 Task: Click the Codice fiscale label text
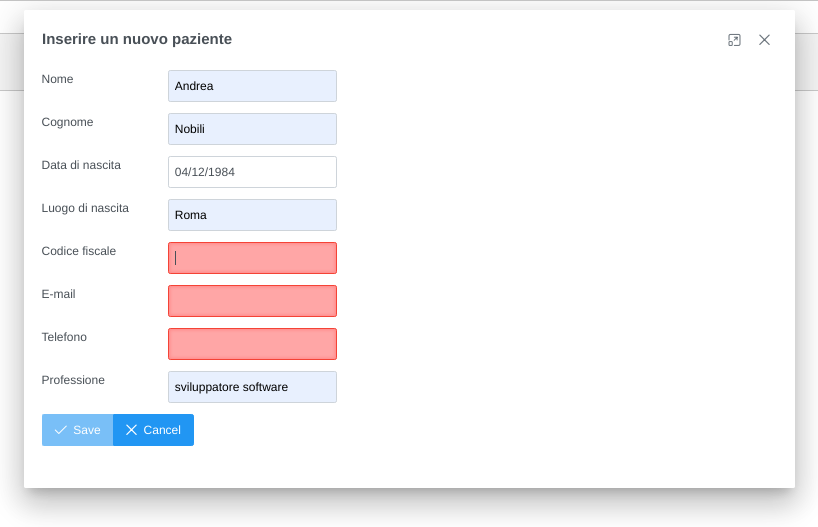pyautogui.click(x=79, y=251)
